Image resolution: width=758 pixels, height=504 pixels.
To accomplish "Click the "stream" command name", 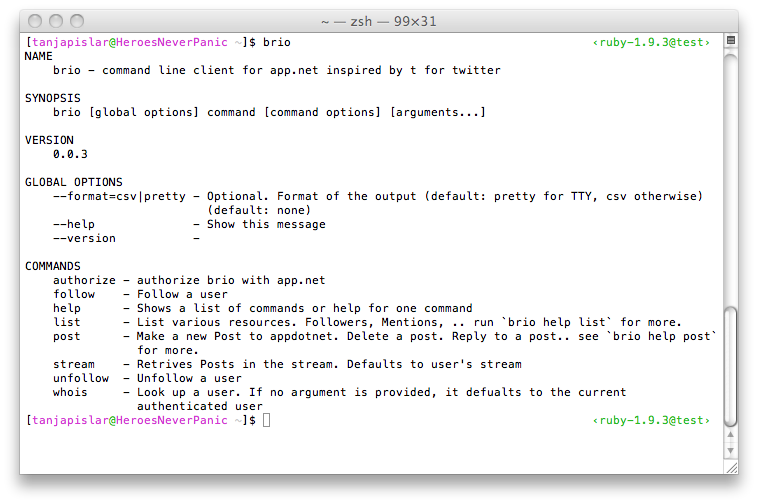I will pyautogui.click(x=73, y=364).
